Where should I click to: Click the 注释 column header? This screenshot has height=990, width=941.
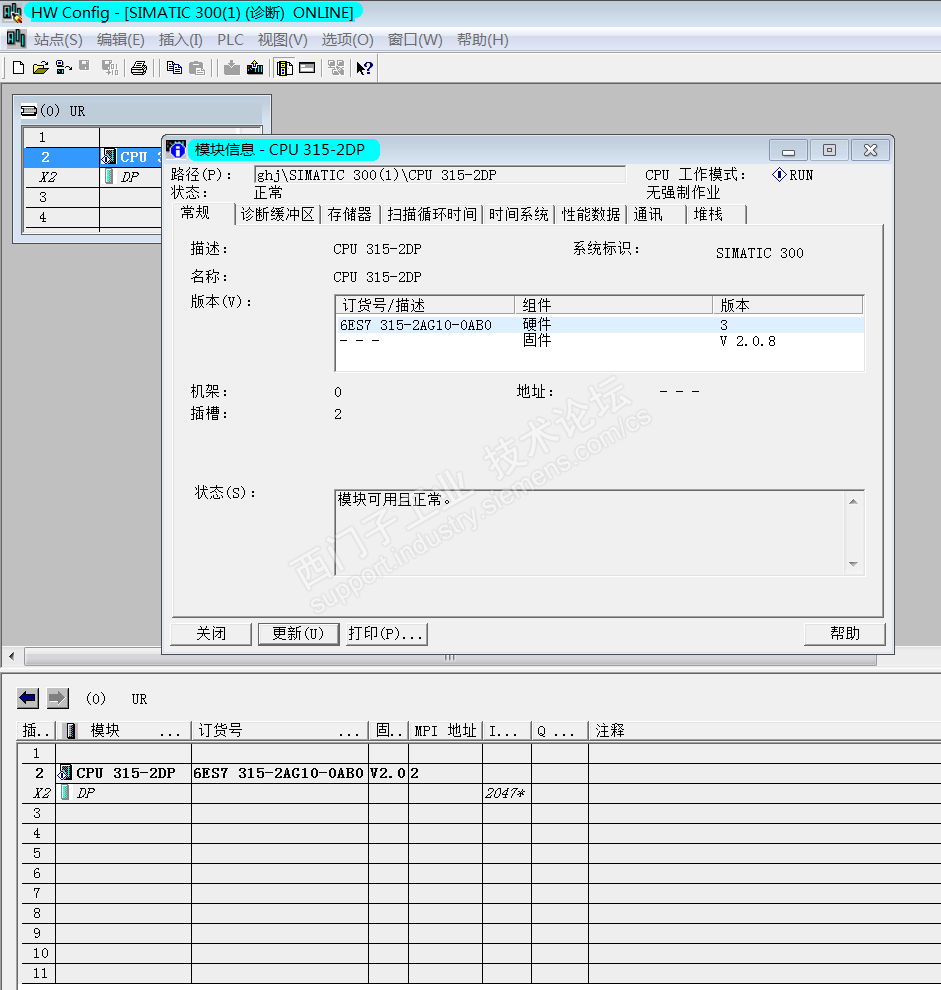[x=764, y=731]
